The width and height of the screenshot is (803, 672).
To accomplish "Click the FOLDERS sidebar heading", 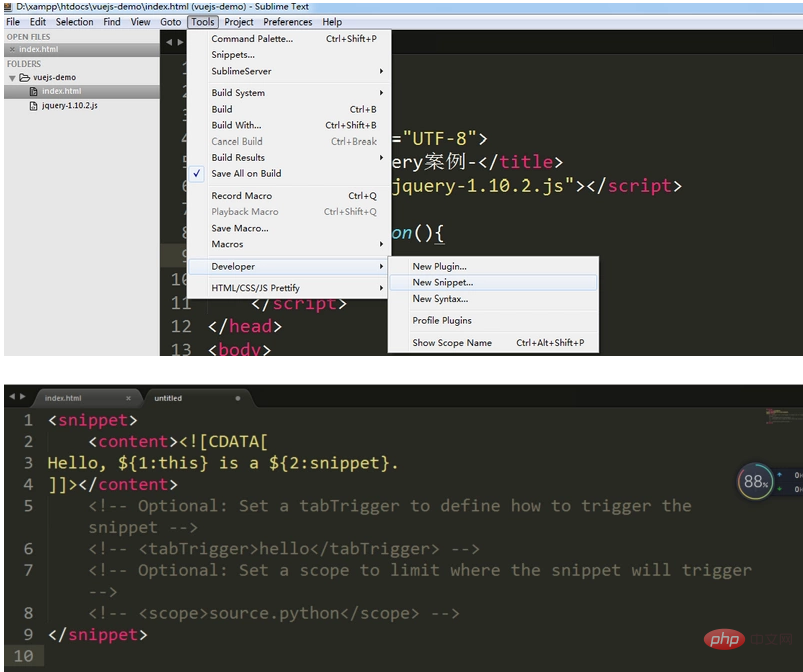I will pyautogui.click(x=24, y=64).
